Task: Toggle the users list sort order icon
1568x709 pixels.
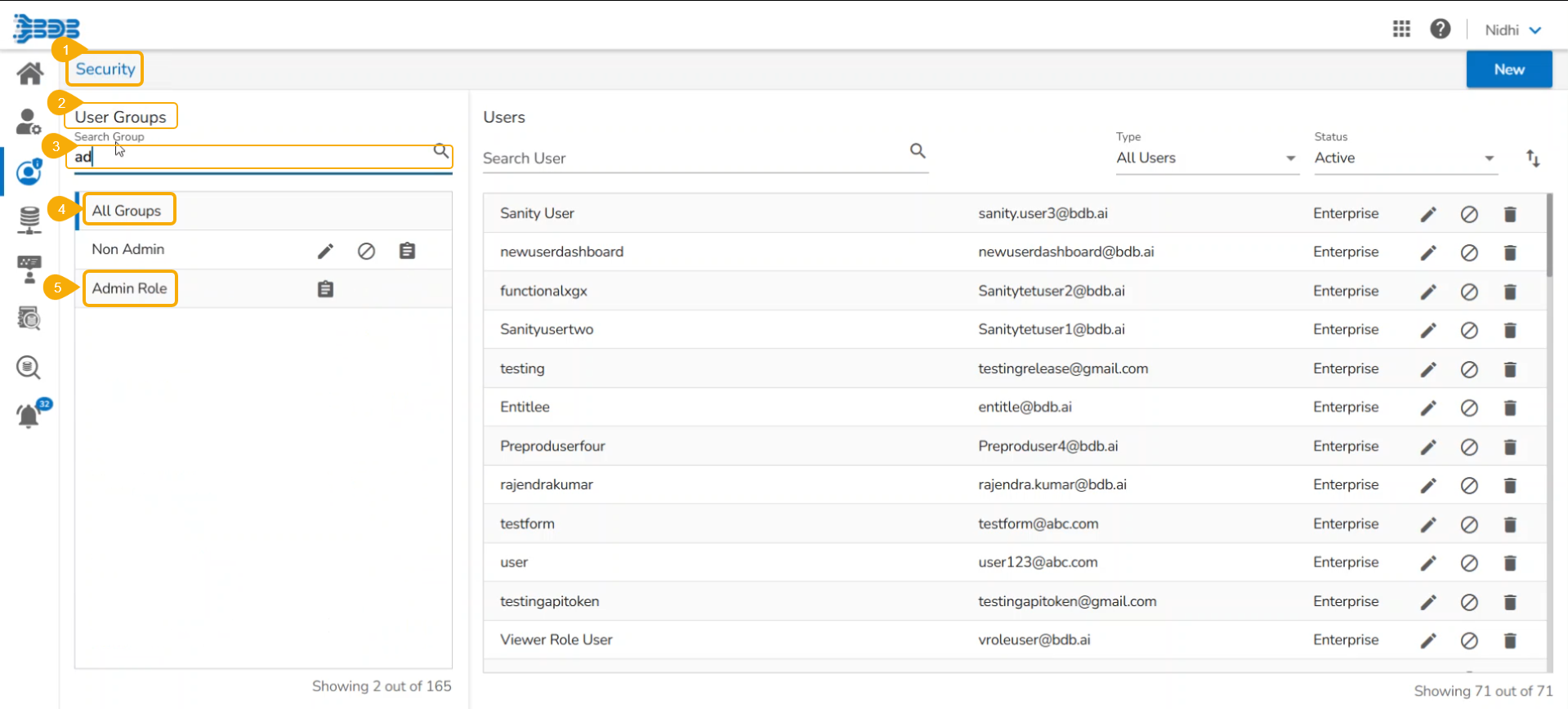Action: pyautogui.click(x=1533, y=158)
